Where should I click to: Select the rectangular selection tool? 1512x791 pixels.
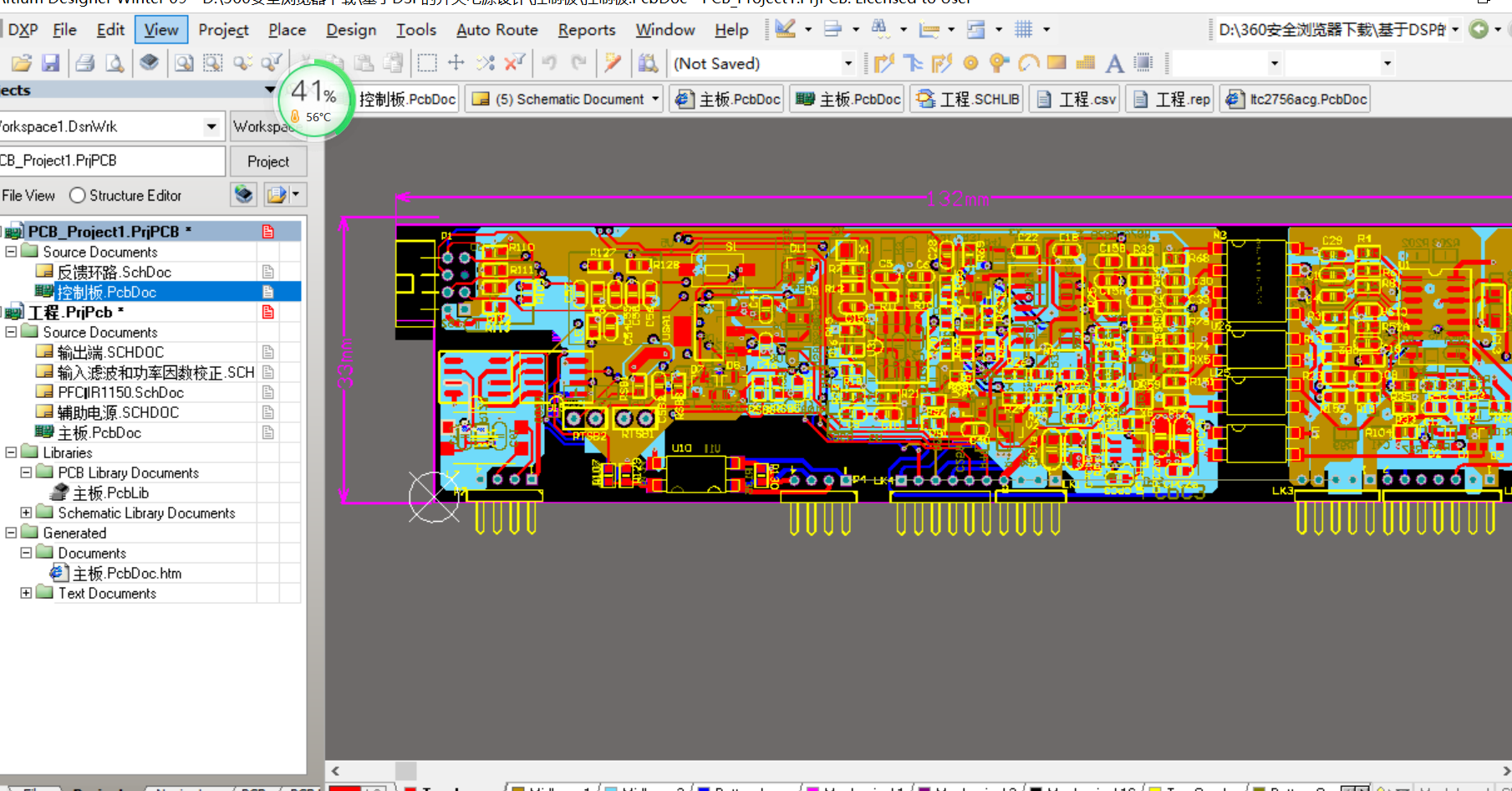coord(427,63)
